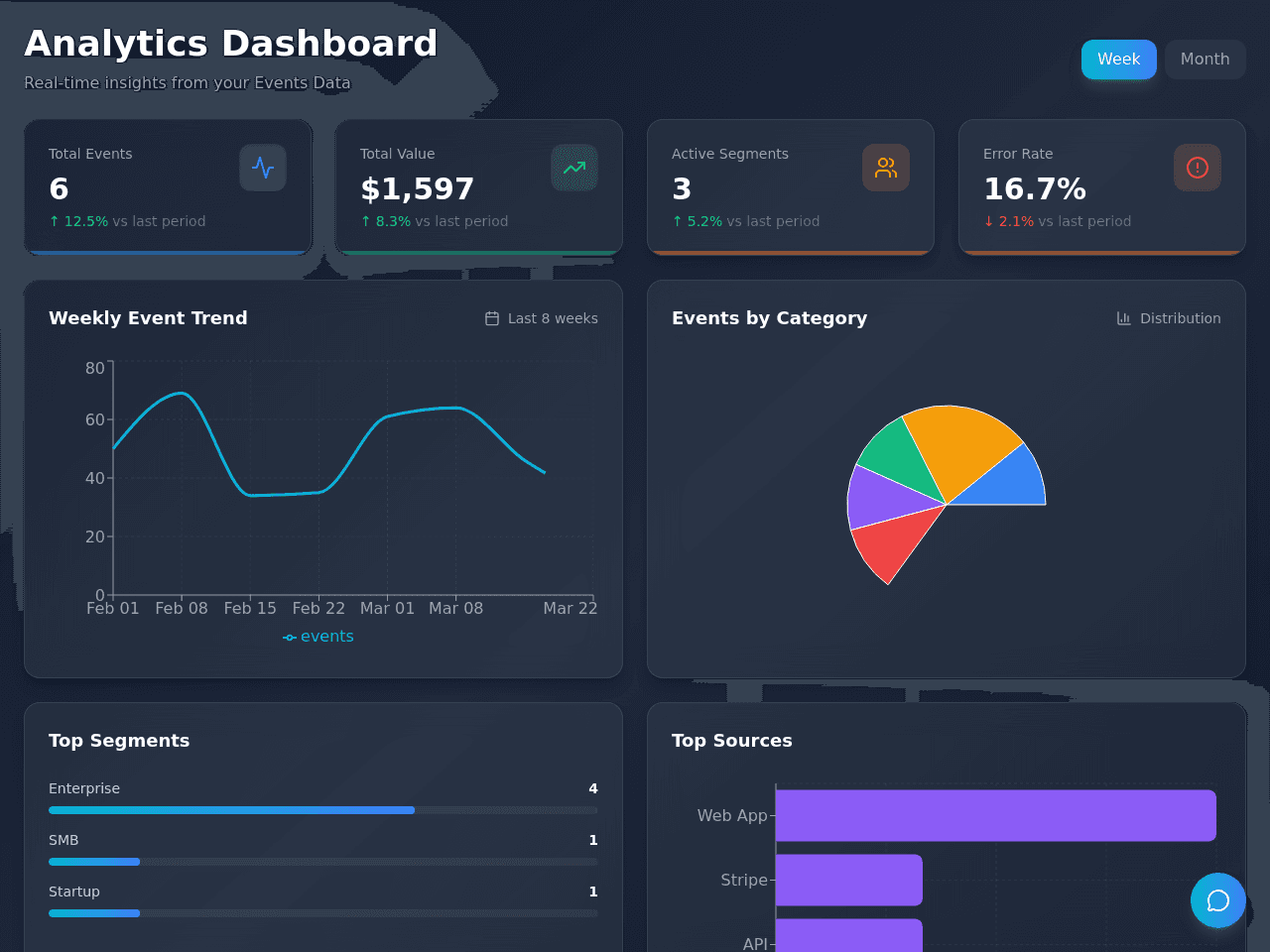1270x952 pixels.
Task: Click the Total Events value 6
Action: click(x=60, y=188)
